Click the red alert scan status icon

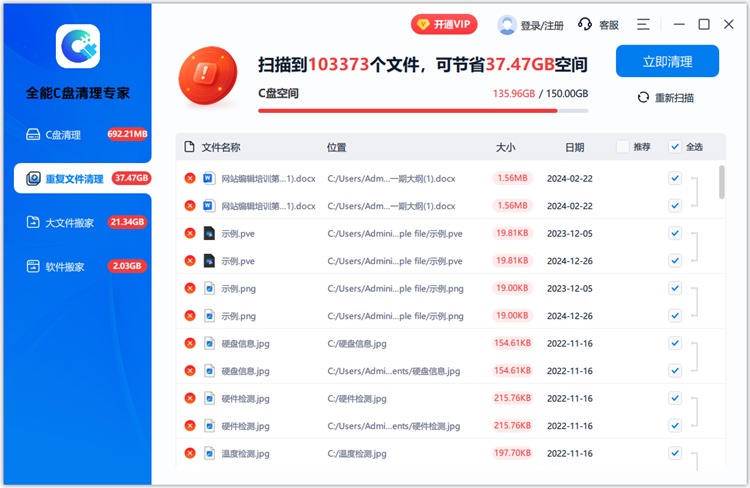[x=208, y=76]
